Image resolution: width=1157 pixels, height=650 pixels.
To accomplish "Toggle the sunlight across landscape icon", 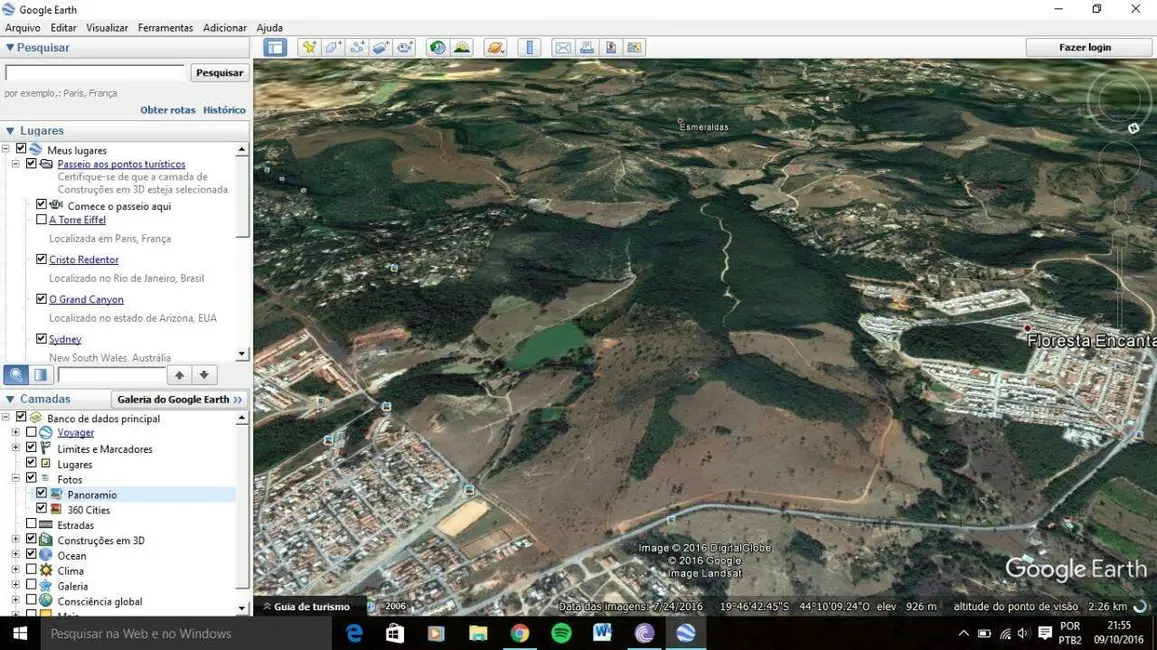I will coord(461,47).
